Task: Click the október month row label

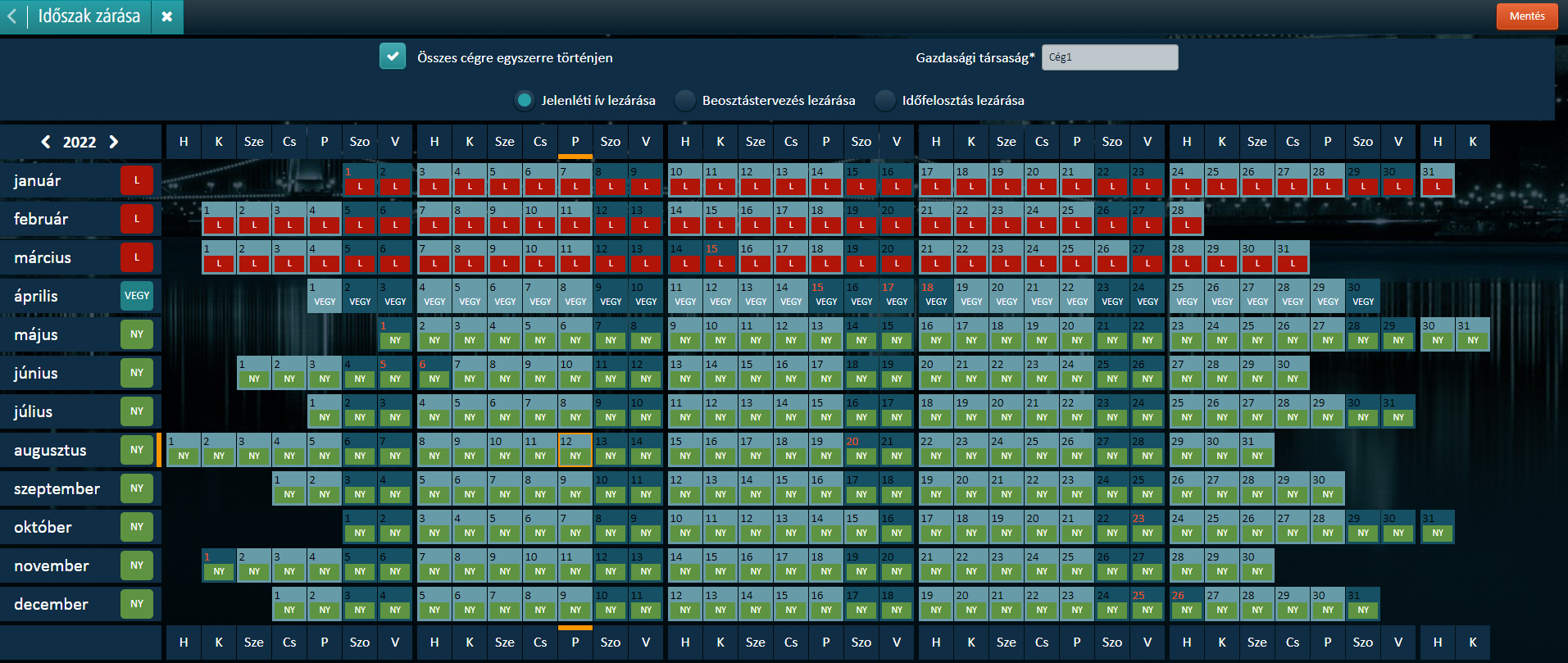Action: pos(43,527)
